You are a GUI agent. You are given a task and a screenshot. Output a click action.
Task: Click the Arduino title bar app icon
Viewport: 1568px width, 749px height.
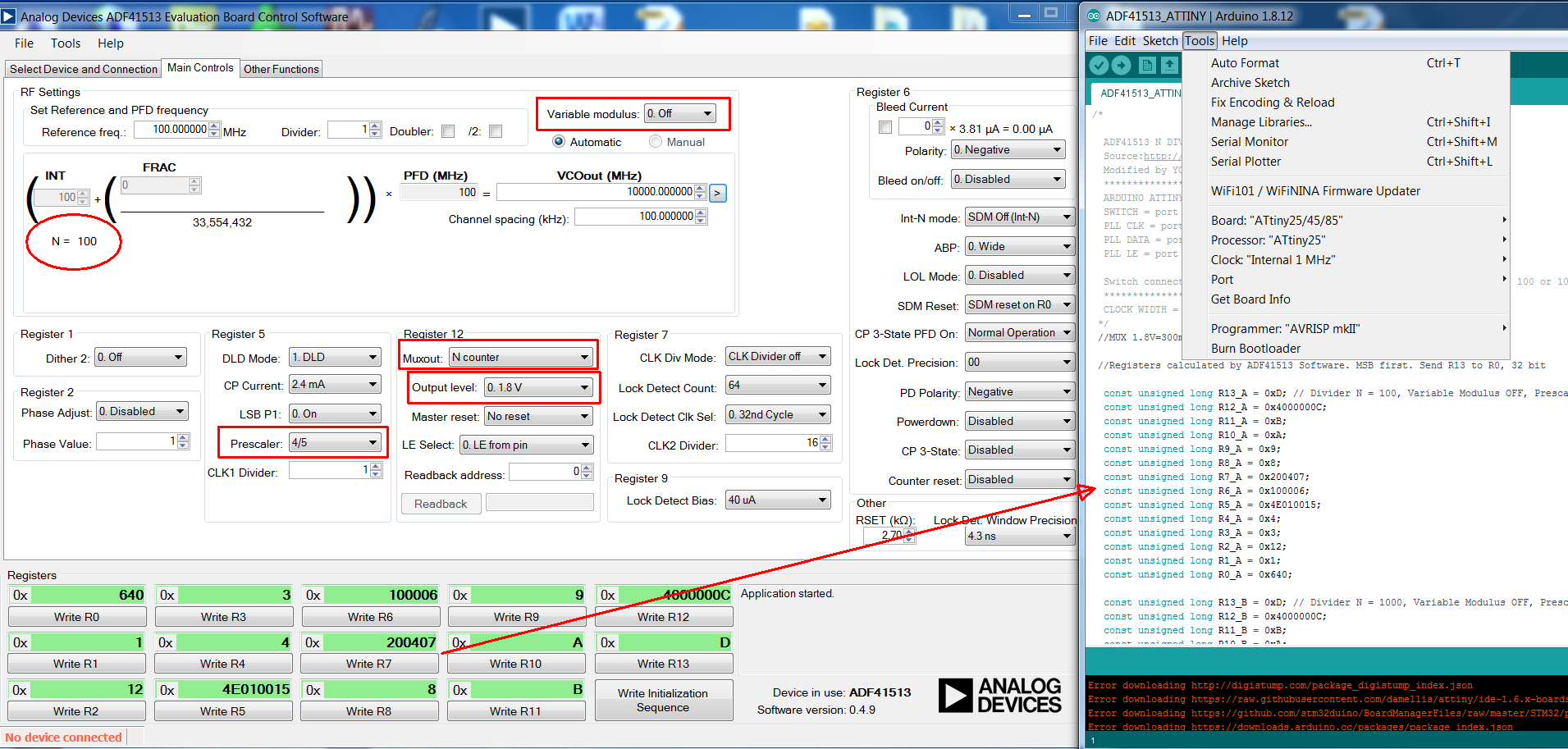pyautogui.click(x=1094, y=16)
